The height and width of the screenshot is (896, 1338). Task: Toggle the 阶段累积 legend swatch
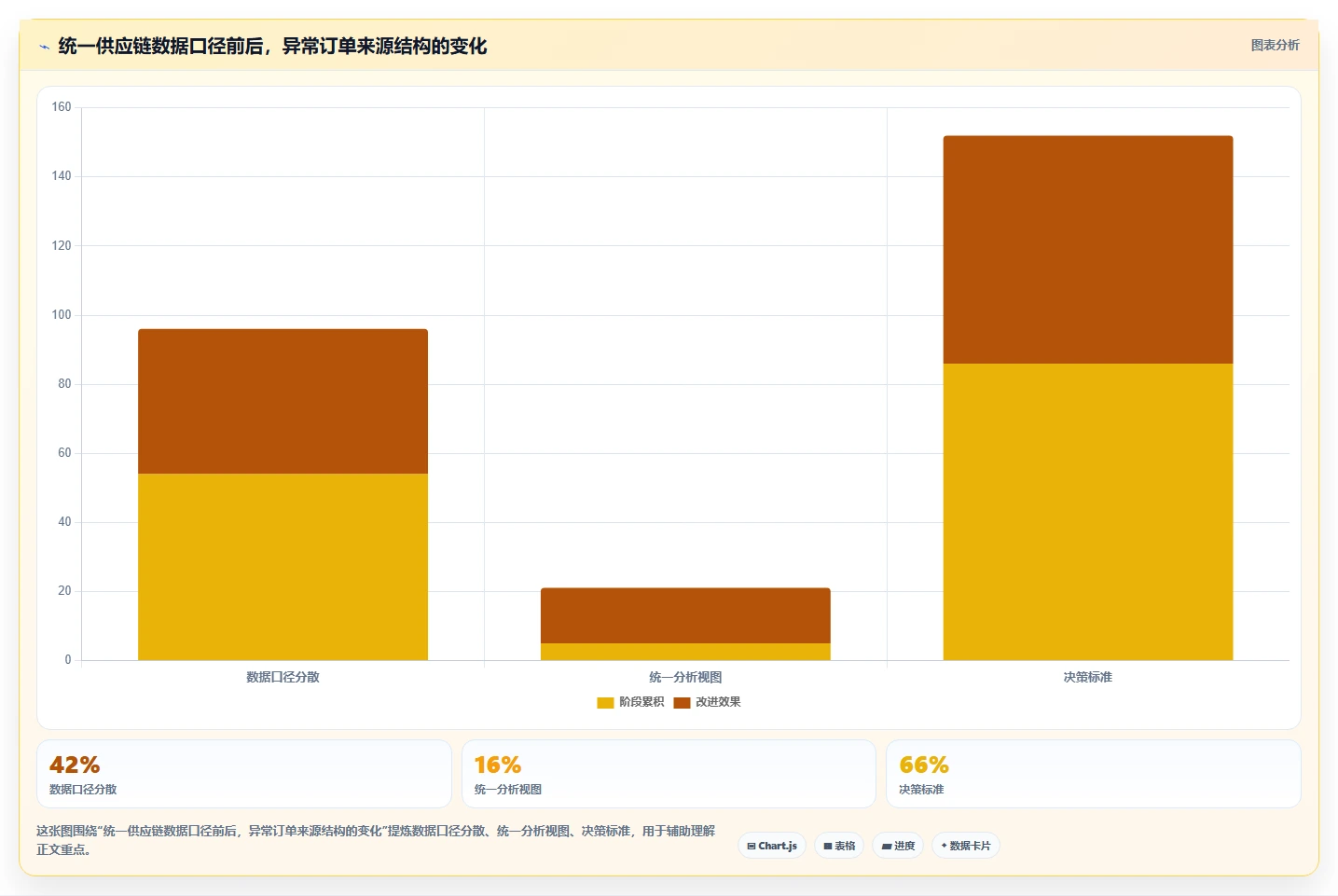pos(605,702)
